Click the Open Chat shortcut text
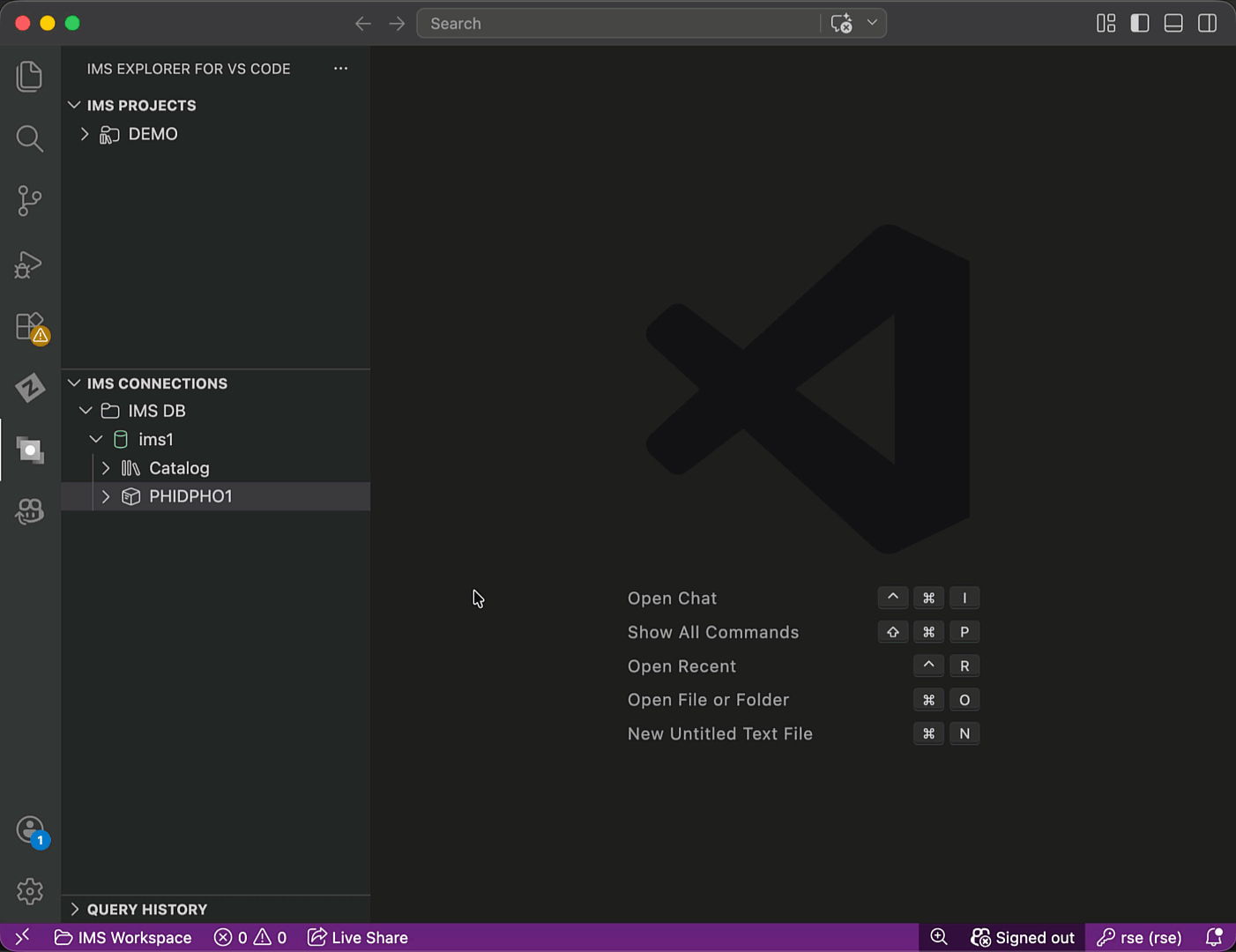Image resolution: width=1236 pixels, height=952 pixels. tap(672, 599)
